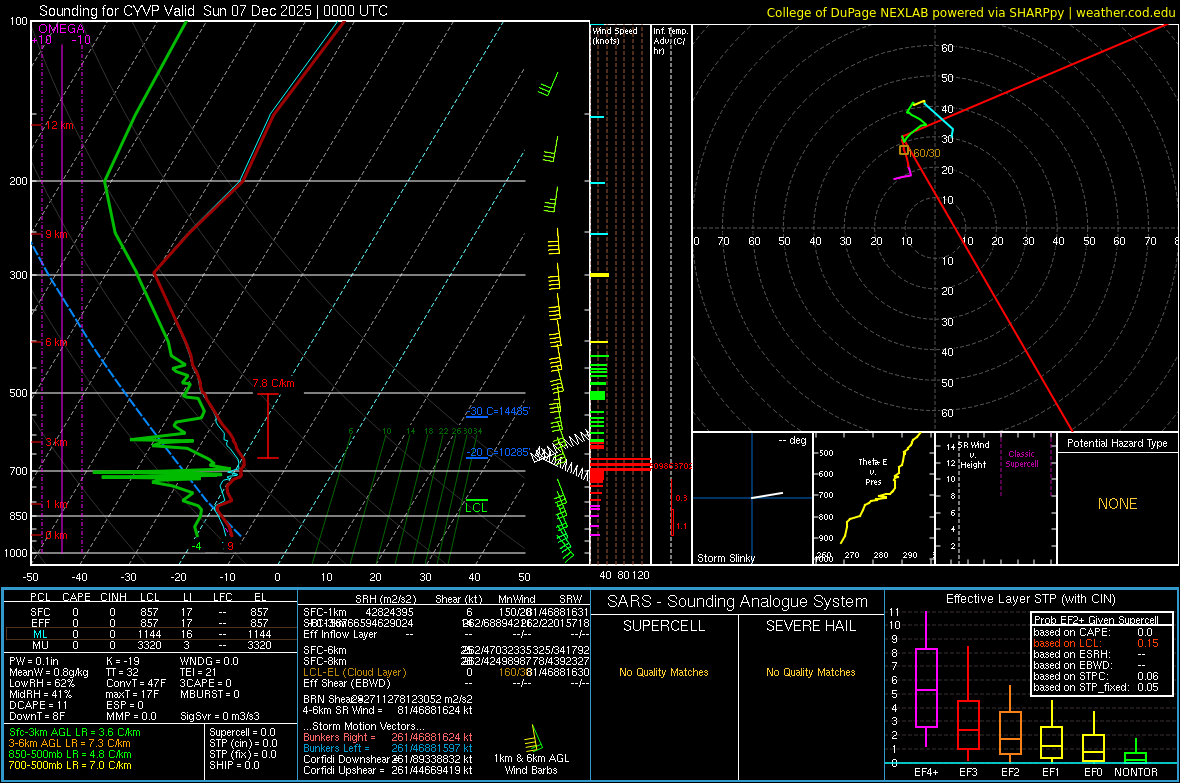Click the CAPE column header
The width and height of the screenshot is (1180, 783).
pos(76,597)
